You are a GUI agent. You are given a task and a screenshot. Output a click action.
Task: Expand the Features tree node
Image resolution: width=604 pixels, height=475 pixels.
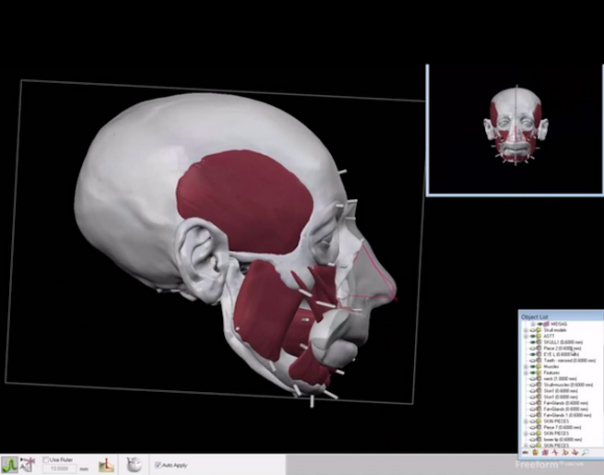coord(525,373)
